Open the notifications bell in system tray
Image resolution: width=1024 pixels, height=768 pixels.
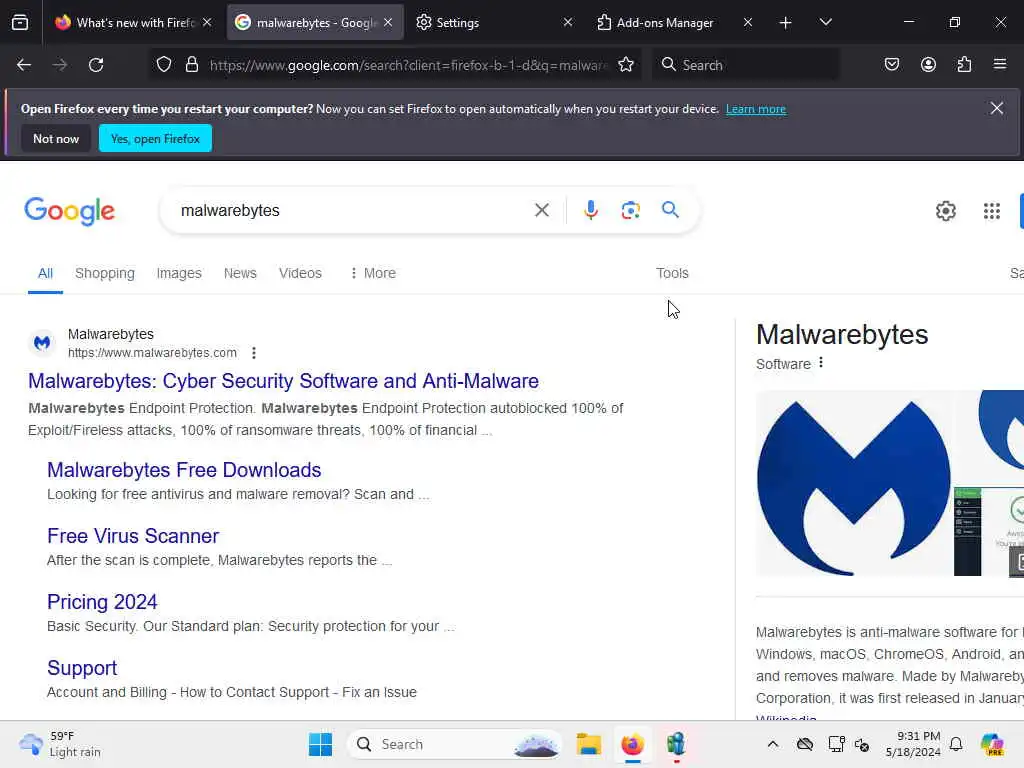coord(955,744)
